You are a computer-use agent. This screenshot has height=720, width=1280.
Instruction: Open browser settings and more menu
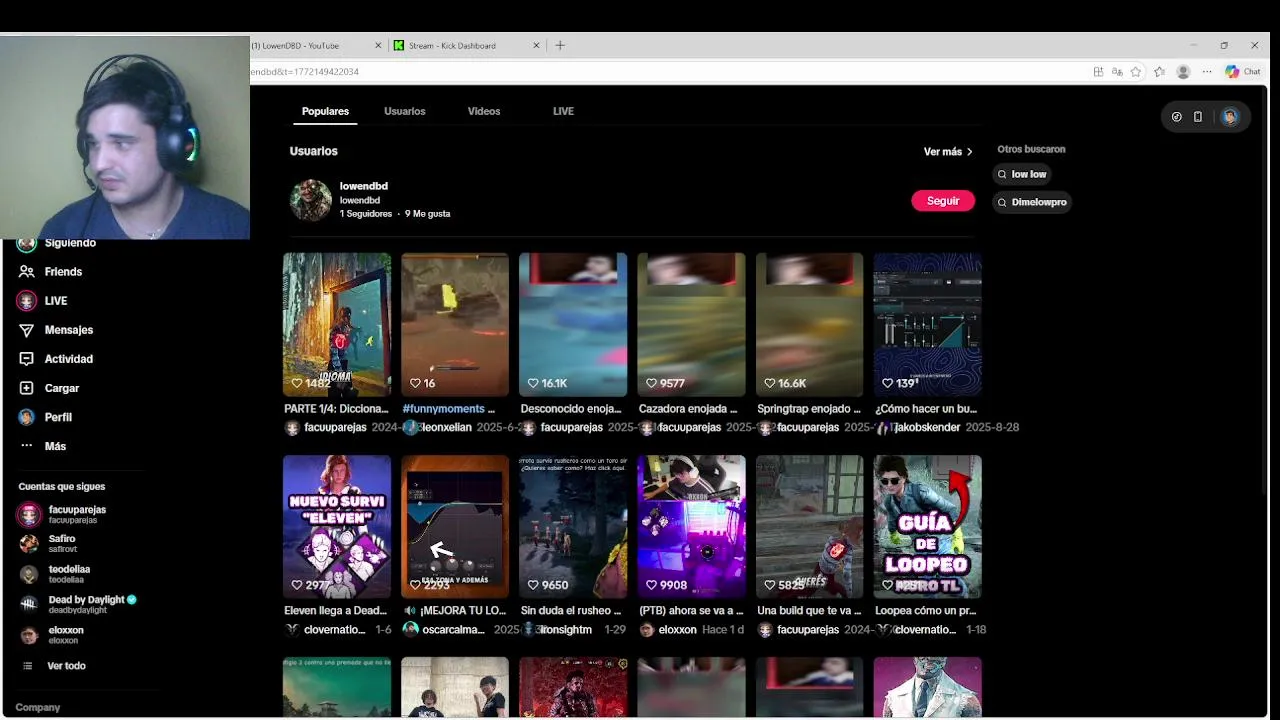click(x=1207, y=72)
